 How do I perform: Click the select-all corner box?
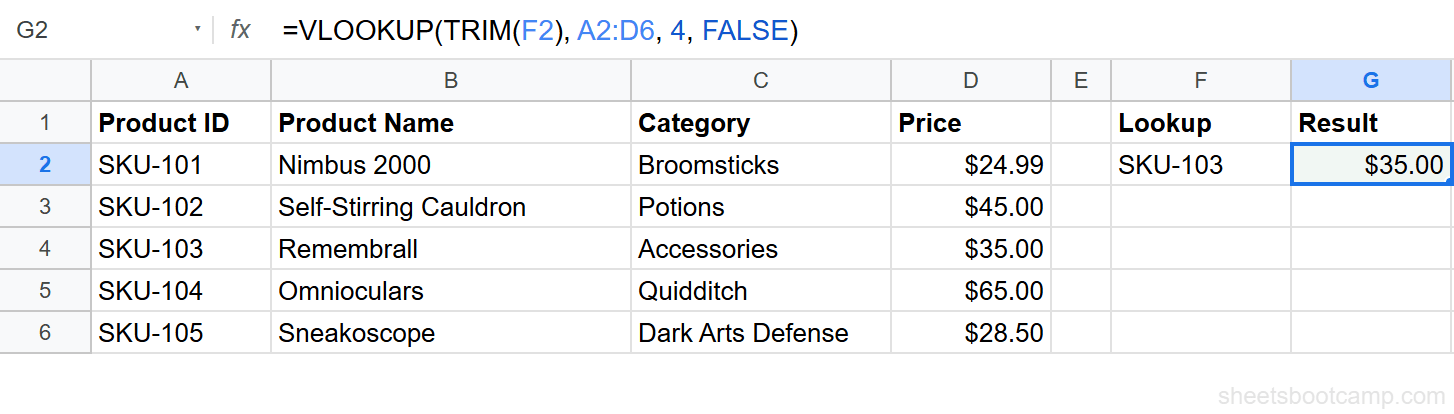click(45, 81)
